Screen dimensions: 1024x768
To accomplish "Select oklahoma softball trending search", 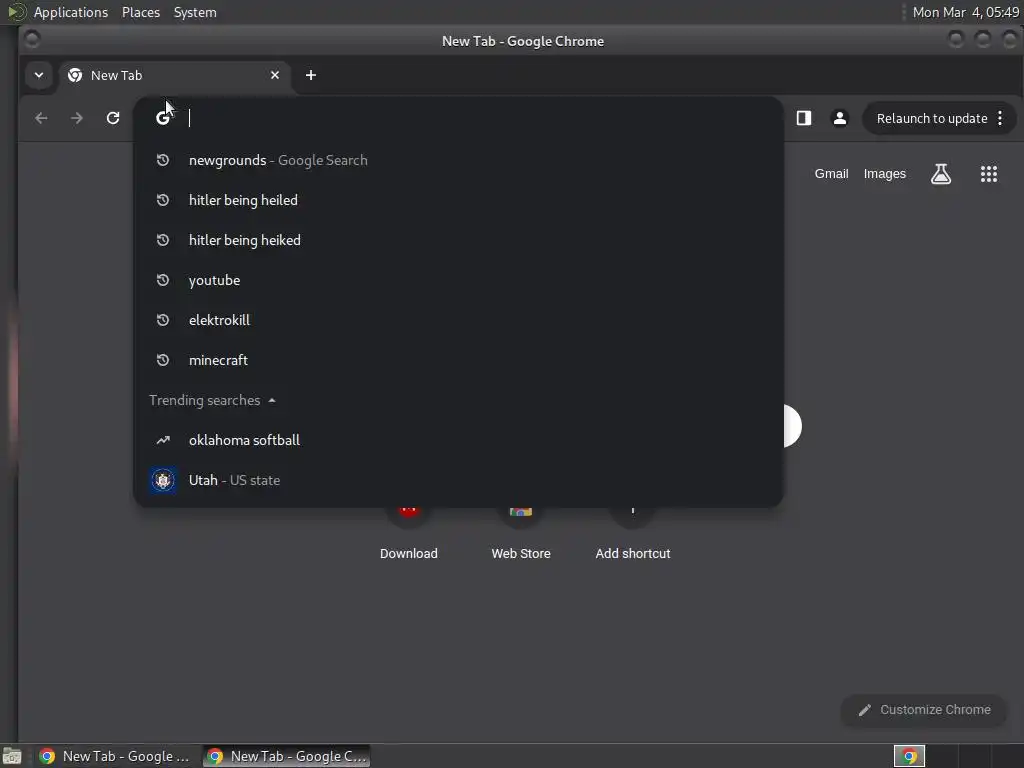I will 458,440.
